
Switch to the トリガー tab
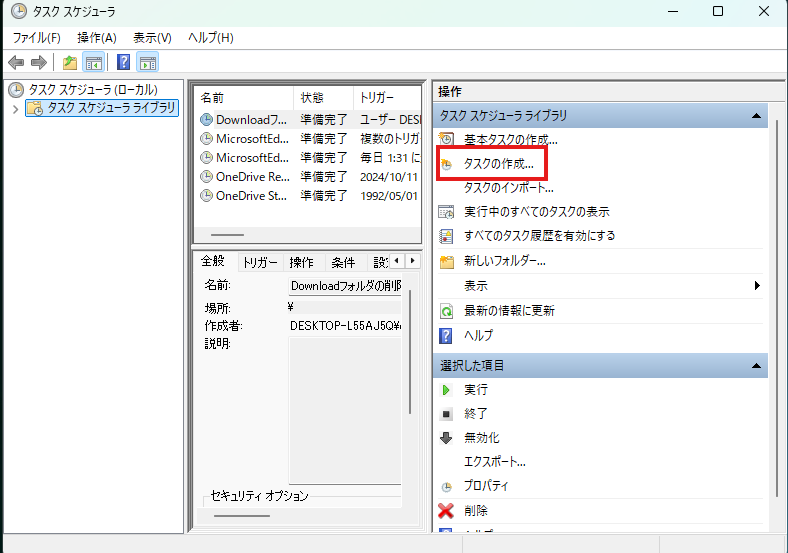260,262
